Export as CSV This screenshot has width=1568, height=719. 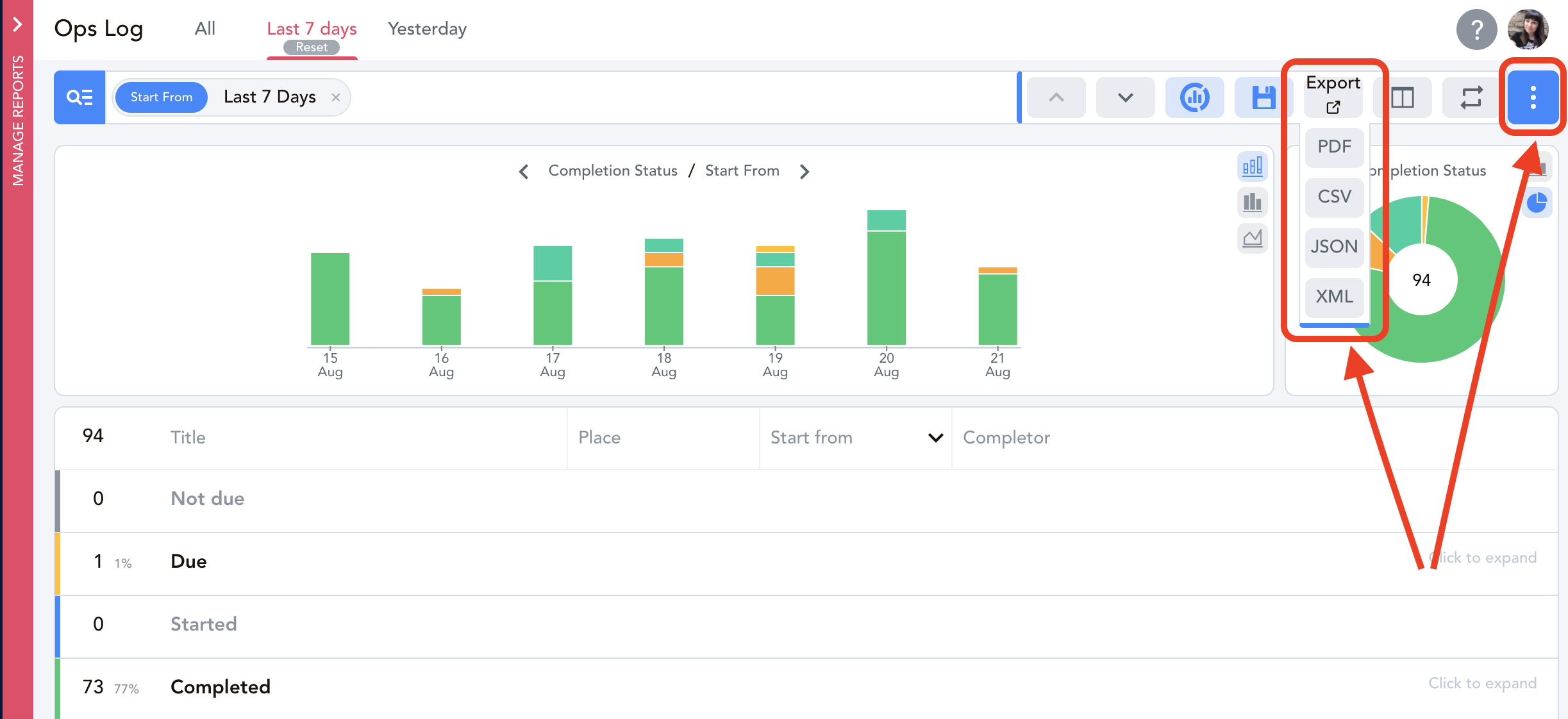tap(1335, 197)
